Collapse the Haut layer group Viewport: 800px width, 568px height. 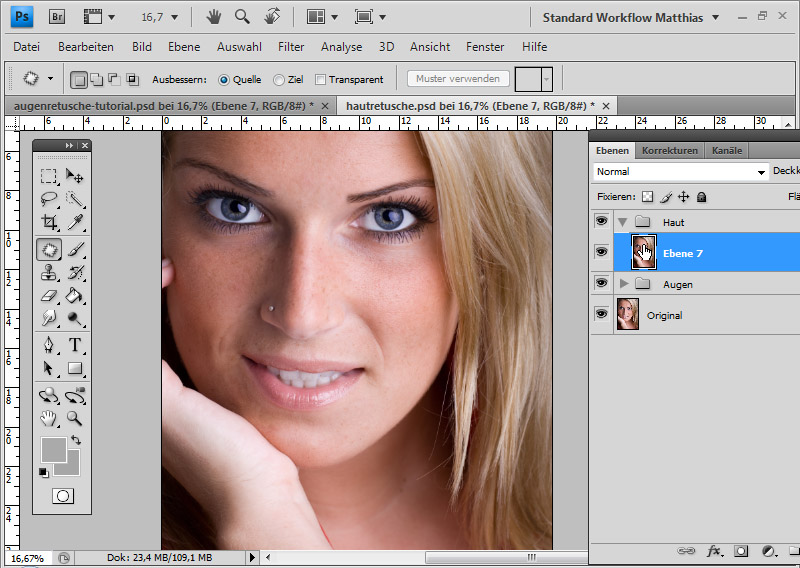623,222
